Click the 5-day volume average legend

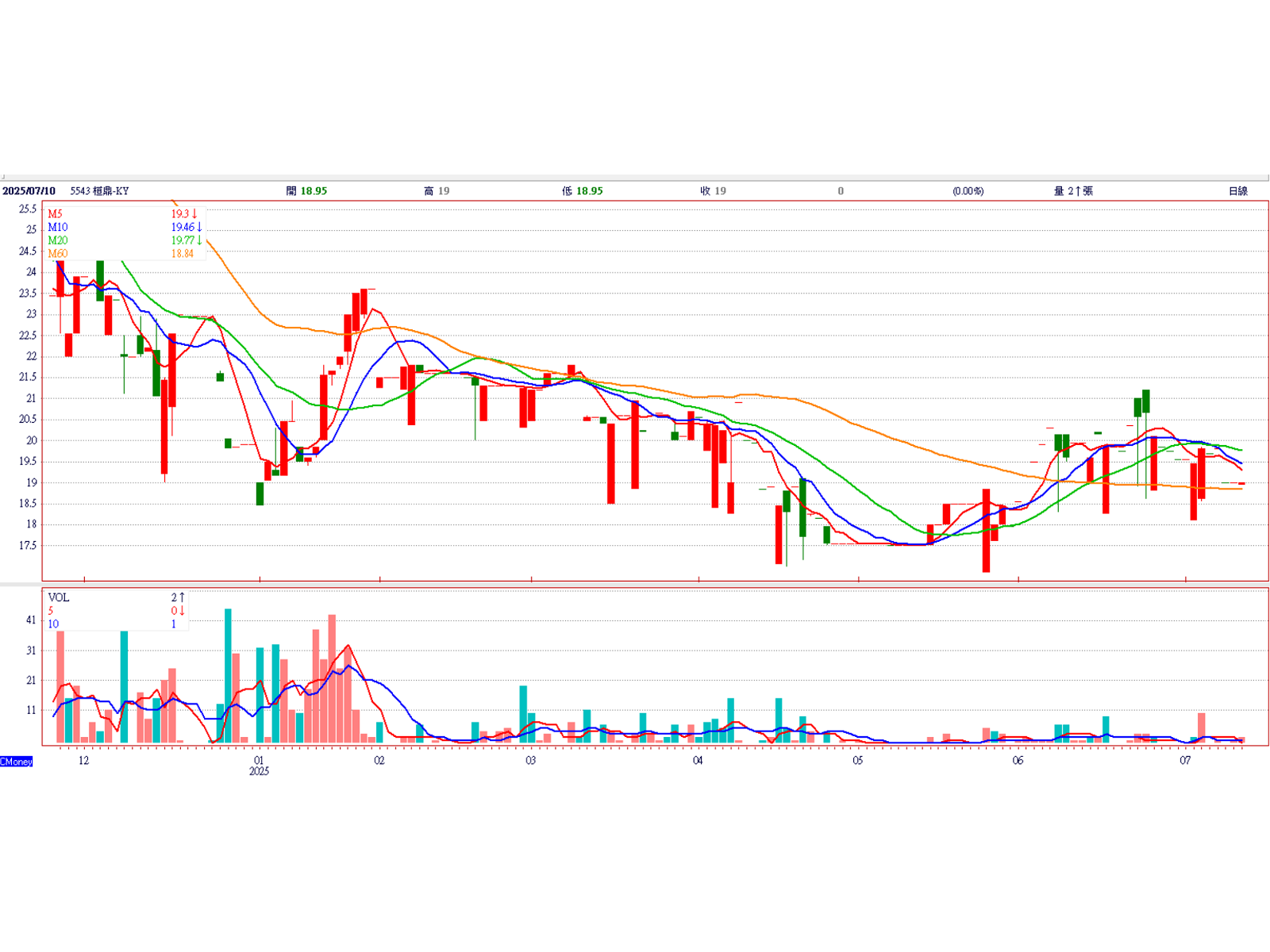pyautogui.click(x=51, y=611)
